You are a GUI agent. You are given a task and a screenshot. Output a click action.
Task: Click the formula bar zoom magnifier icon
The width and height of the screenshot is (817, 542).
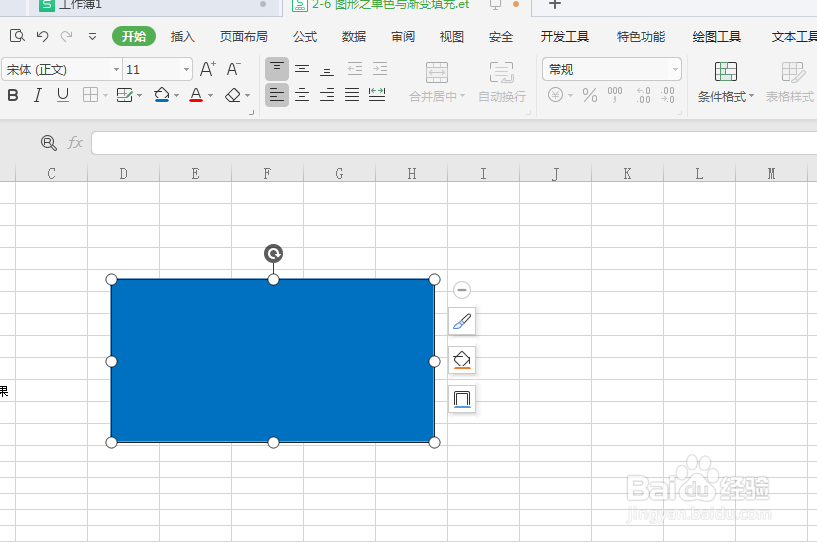coord(48,142)
